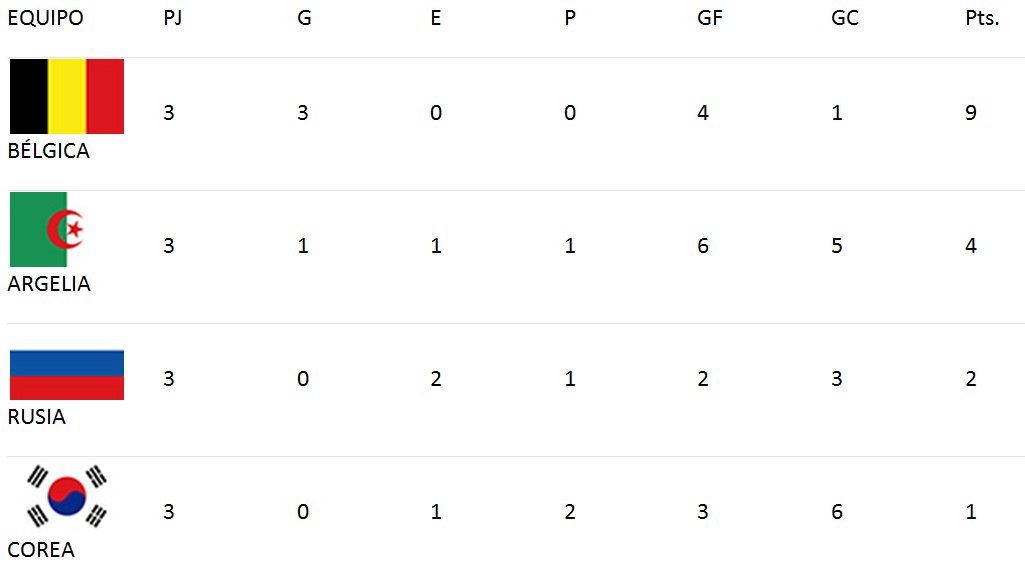Click the EQUIPO column header
Image resolution: width=1025 pixels, height=570 pixels.
coord(46,18)
